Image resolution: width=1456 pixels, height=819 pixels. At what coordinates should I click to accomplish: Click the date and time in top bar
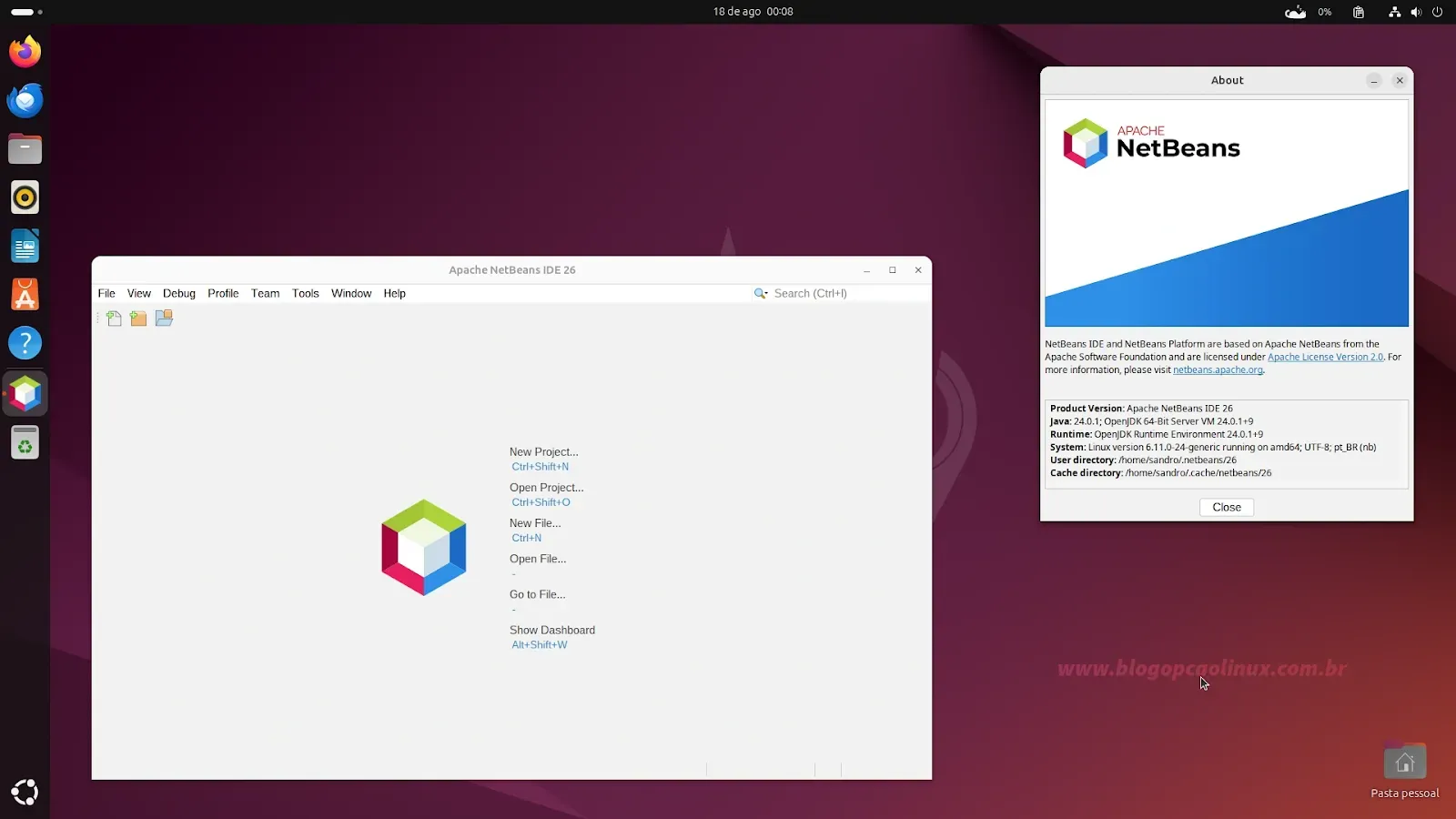753,12
